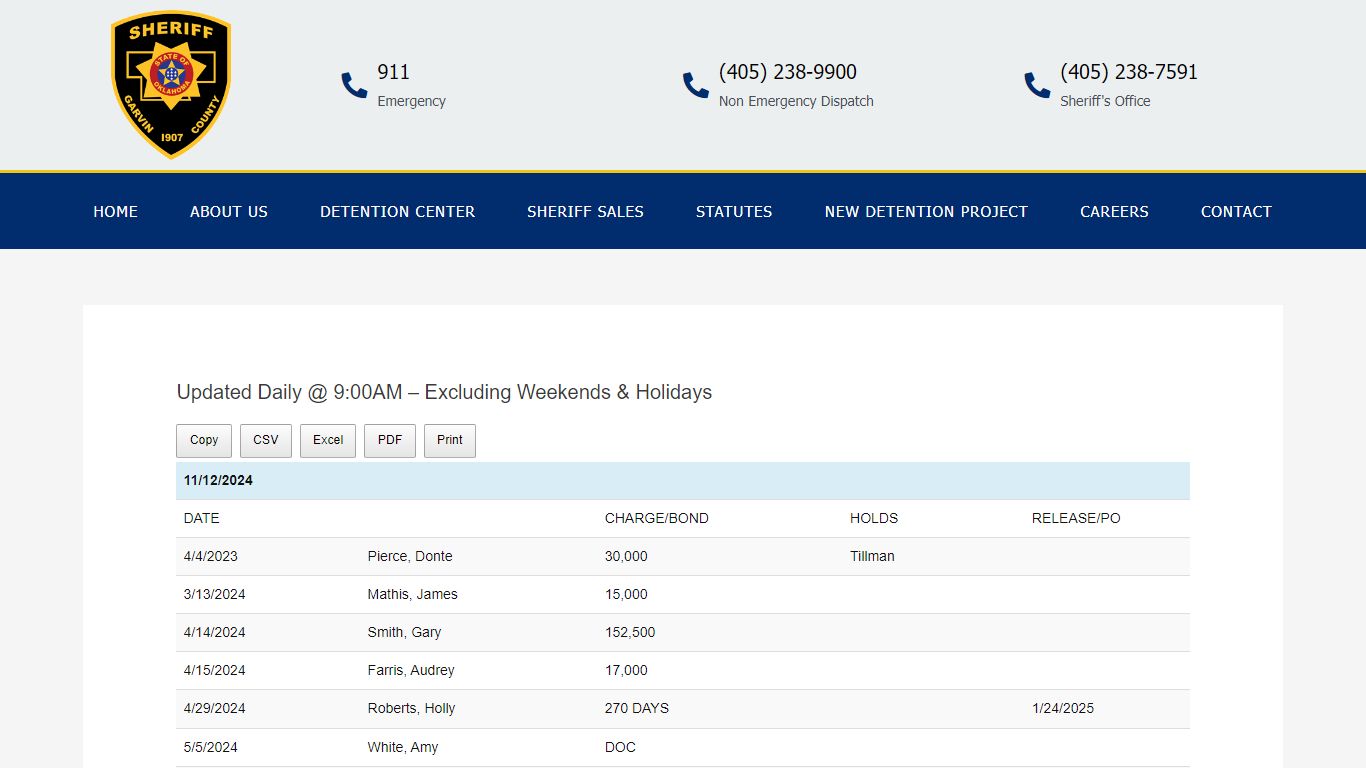Click the 4/15/2024 date cell

[x=215, y=671]
